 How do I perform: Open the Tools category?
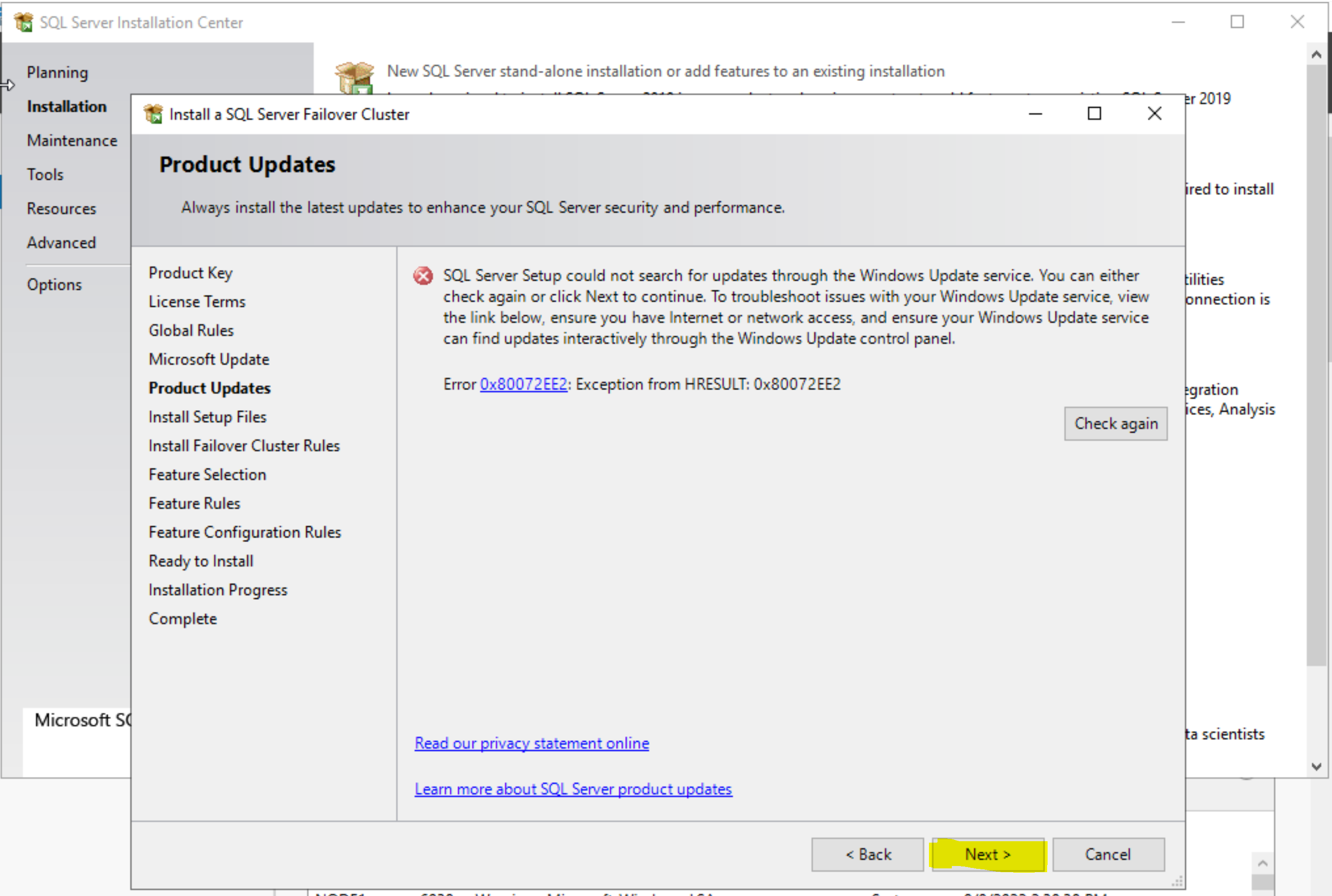(45, 174)
